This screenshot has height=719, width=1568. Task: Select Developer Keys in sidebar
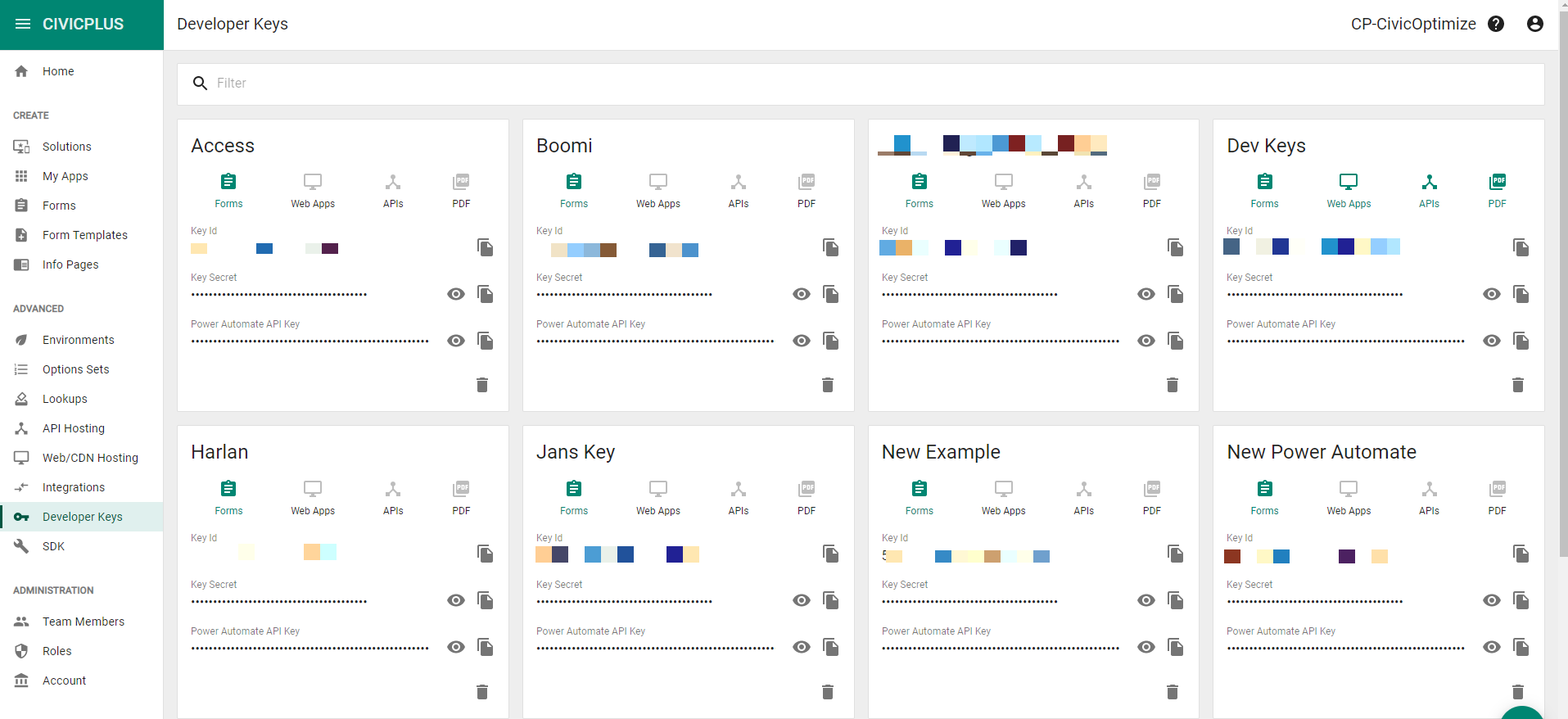(82, 517)
